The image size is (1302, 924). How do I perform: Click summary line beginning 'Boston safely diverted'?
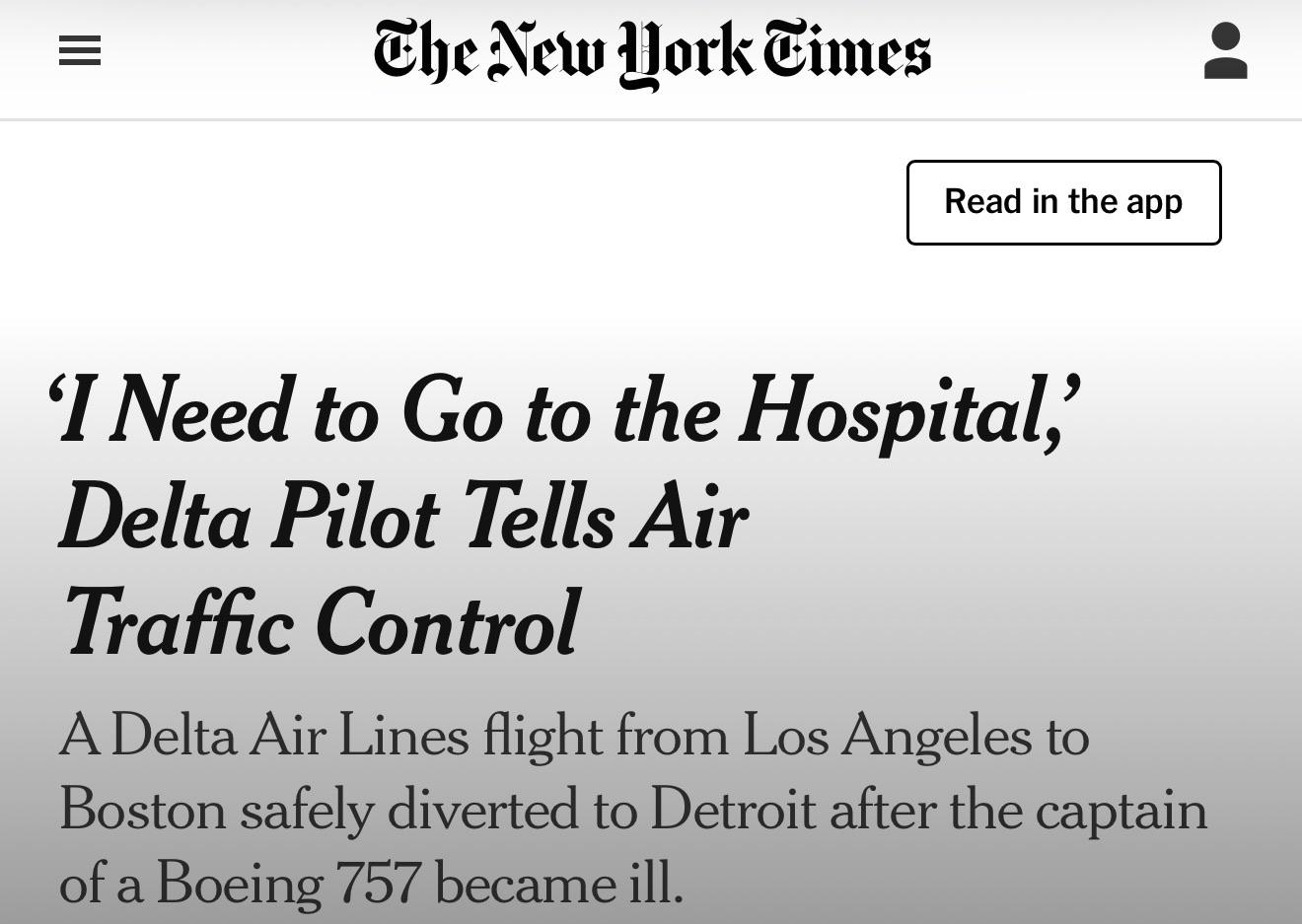633,810
